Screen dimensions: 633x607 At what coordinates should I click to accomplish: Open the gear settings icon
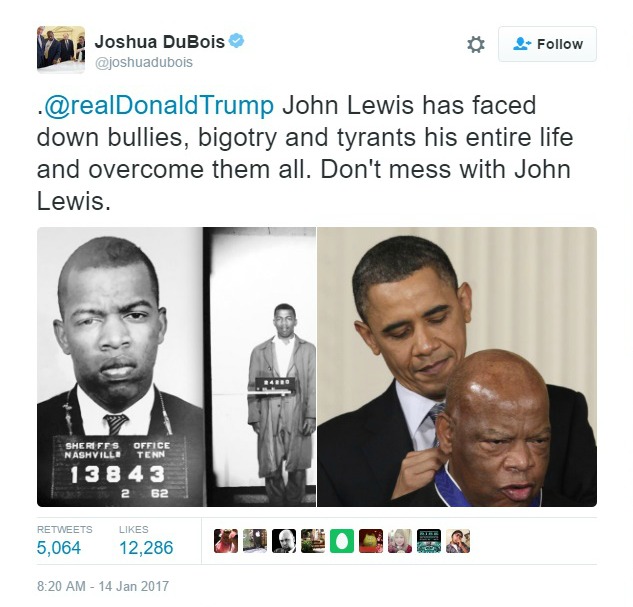point(476,44)
